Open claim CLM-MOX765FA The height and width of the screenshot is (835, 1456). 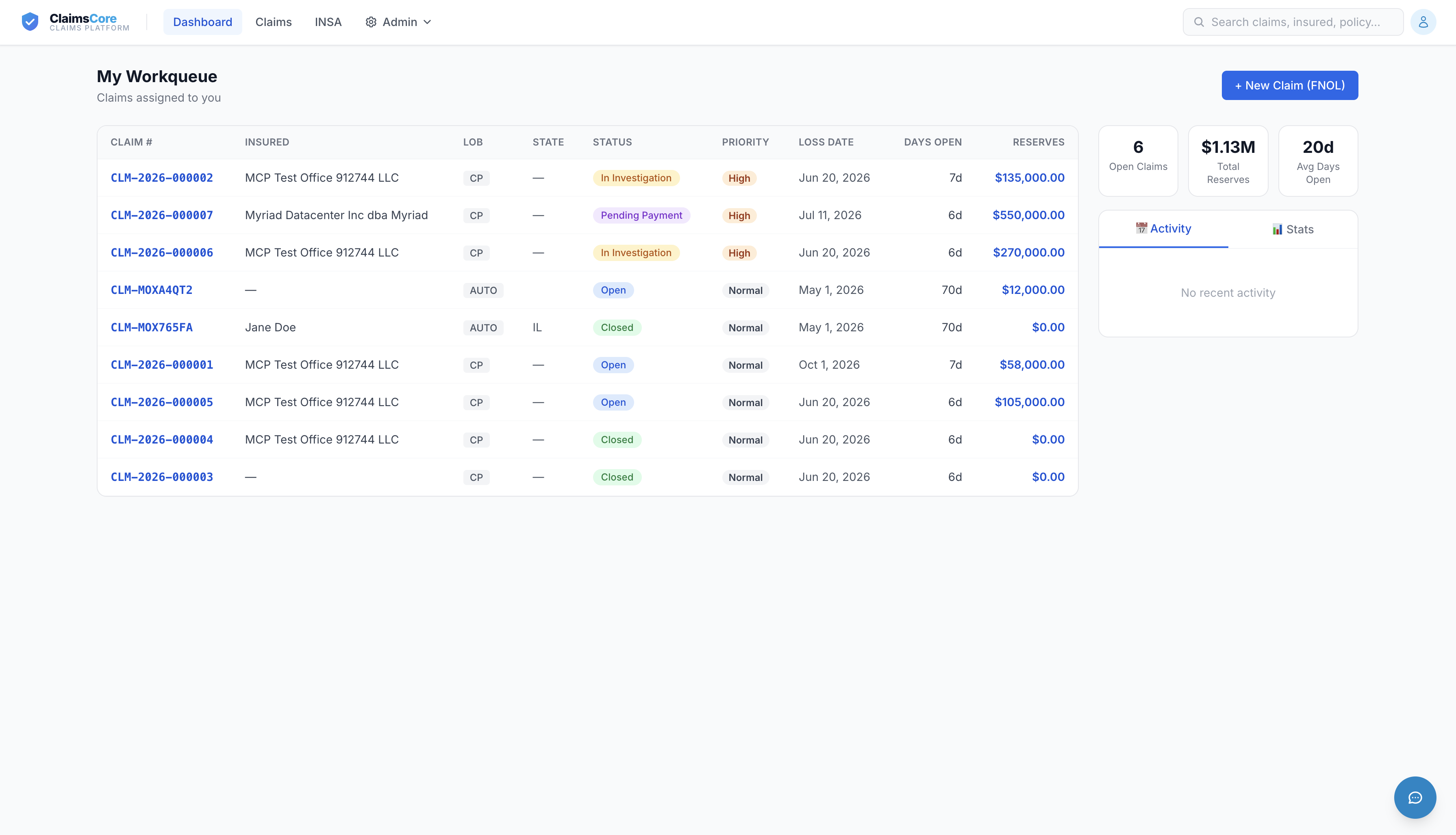pos(151,328)
